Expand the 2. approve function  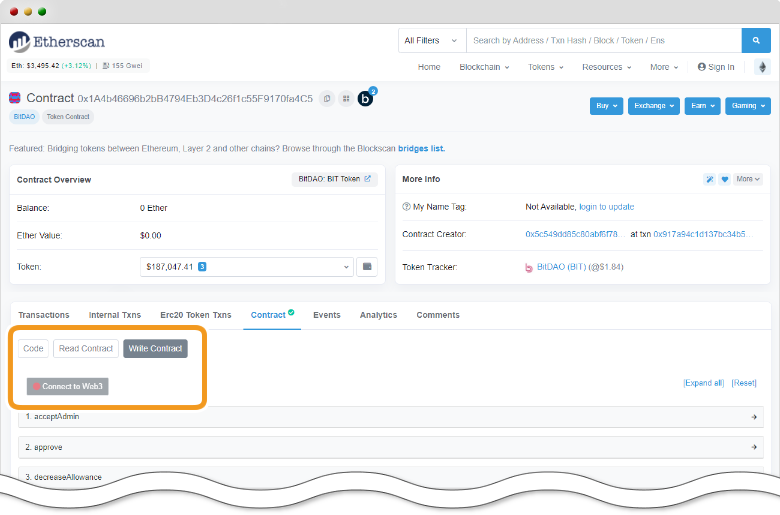(x=390, y=447)
